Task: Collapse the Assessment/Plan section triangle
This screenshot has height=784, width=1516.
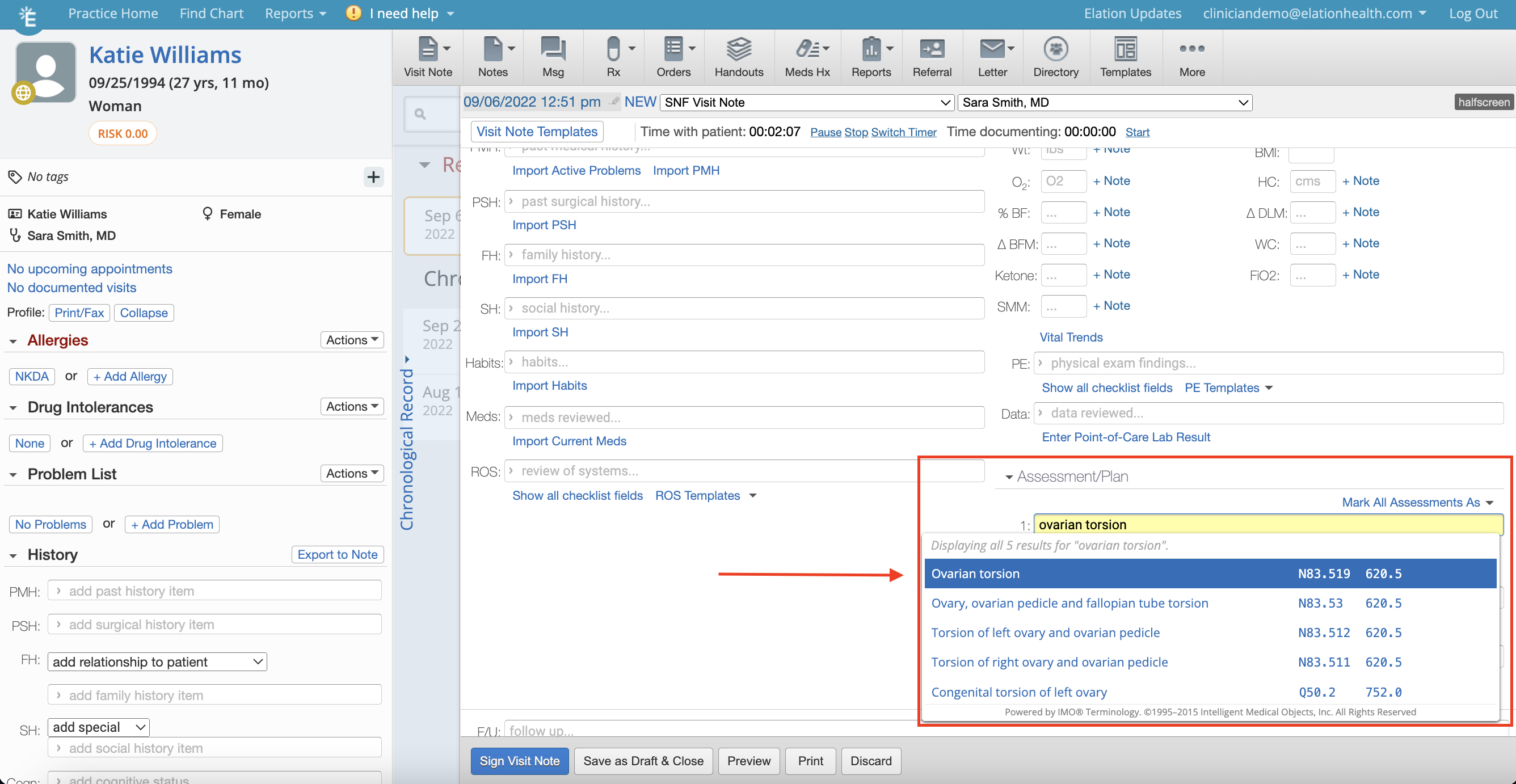Action: [1009, 477]
